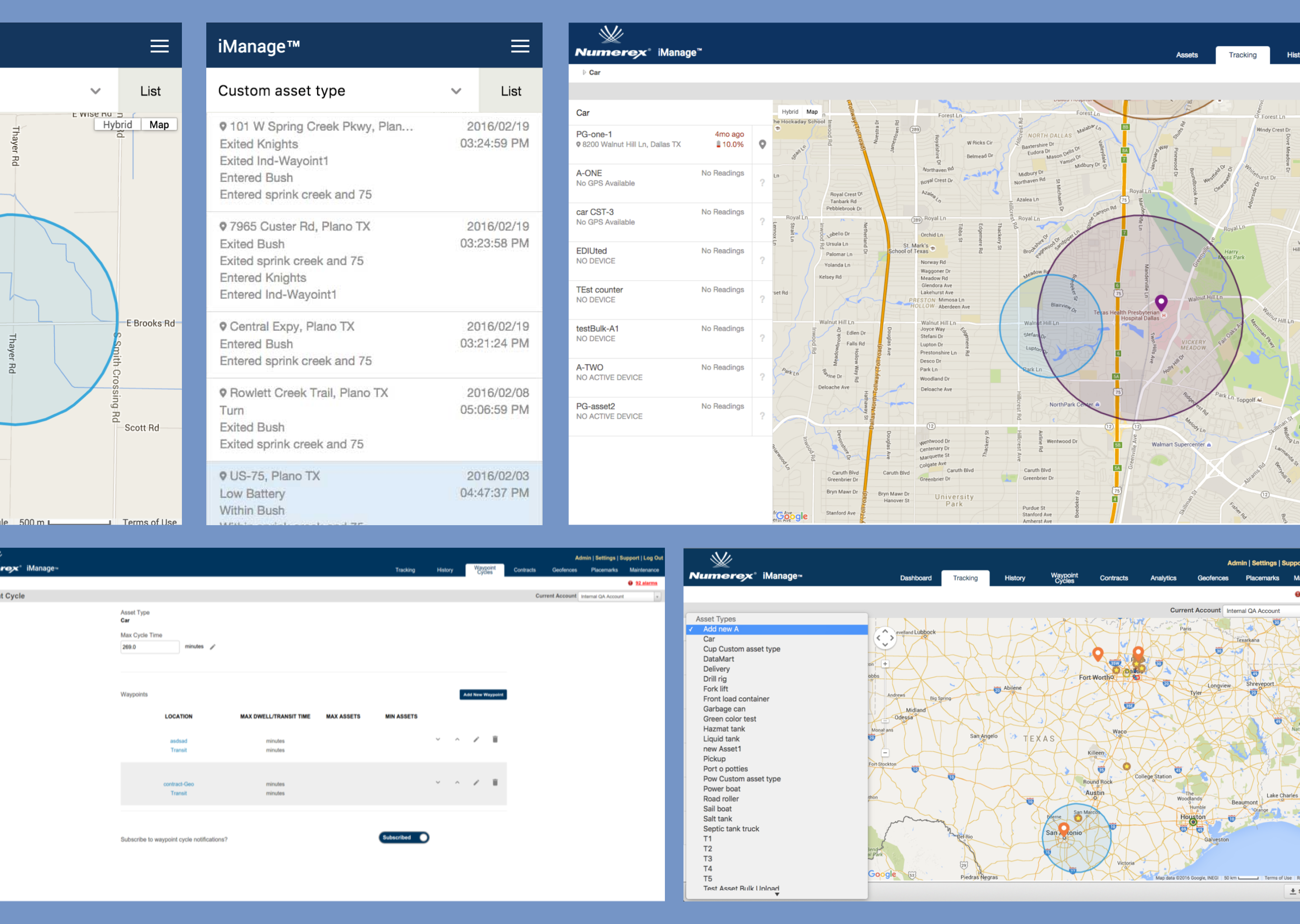The image size is (1300, 924).
Task: Open the Analytics tab on the Texas map page
Action: (x=1163, y=578)
